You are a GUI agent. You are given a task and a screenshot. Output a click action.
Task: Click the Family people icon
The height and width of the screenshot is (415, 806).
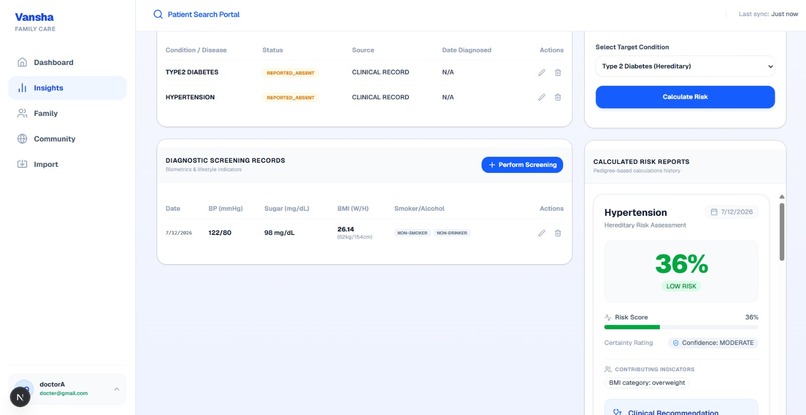tap(22, 113)
